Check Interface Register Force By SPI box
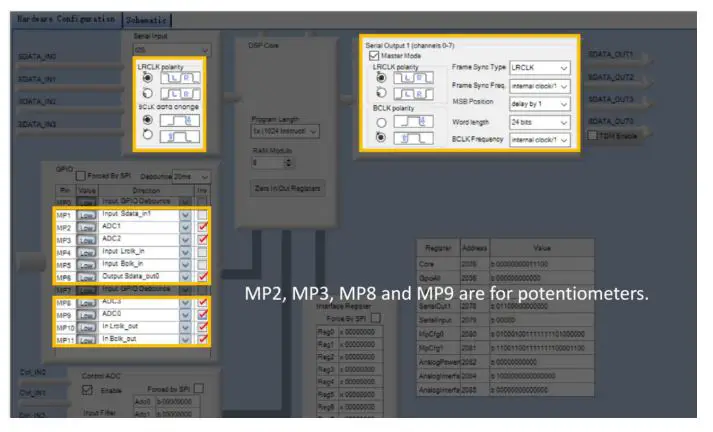Screen dimensions: 713x432 [376, 318]
